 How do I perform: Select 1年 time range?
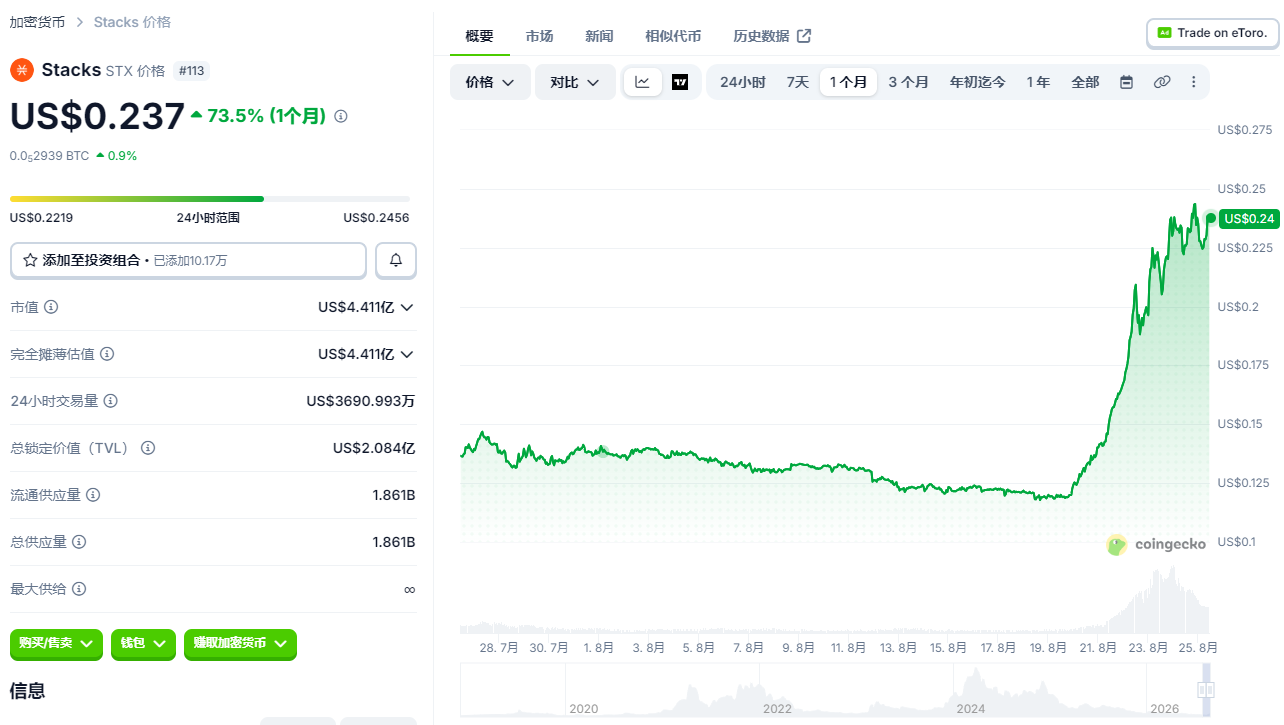[x=1038, y=82]
